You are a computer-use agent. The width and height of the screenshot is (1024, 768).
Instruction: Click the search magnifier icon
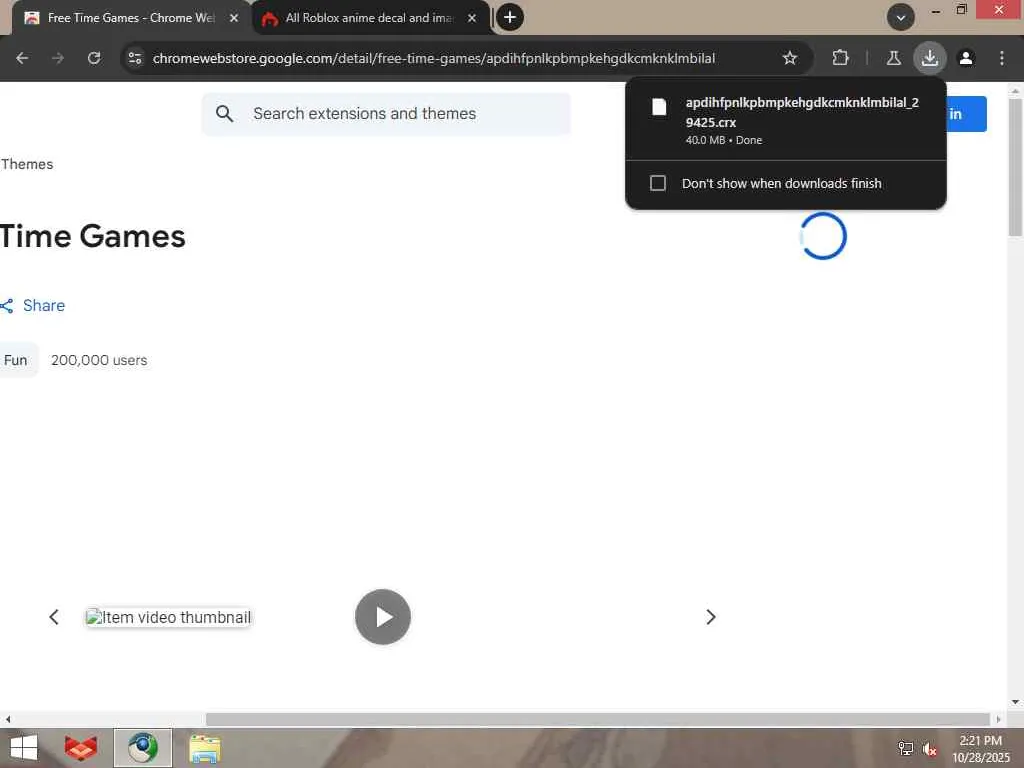click(225, 114)
